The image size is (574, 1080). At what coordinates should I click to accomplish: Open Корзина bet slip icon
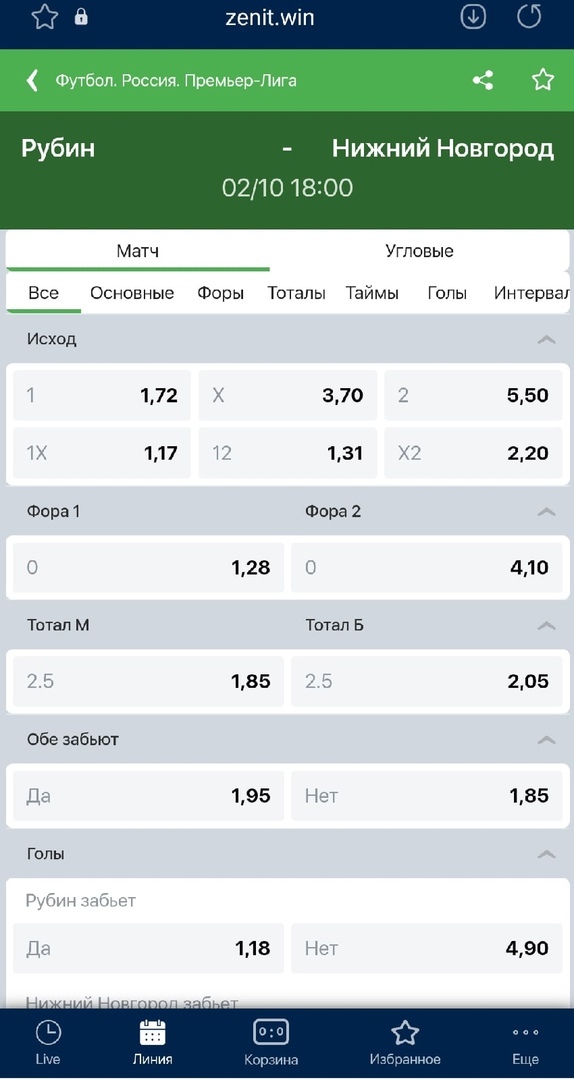point(271,1043)
